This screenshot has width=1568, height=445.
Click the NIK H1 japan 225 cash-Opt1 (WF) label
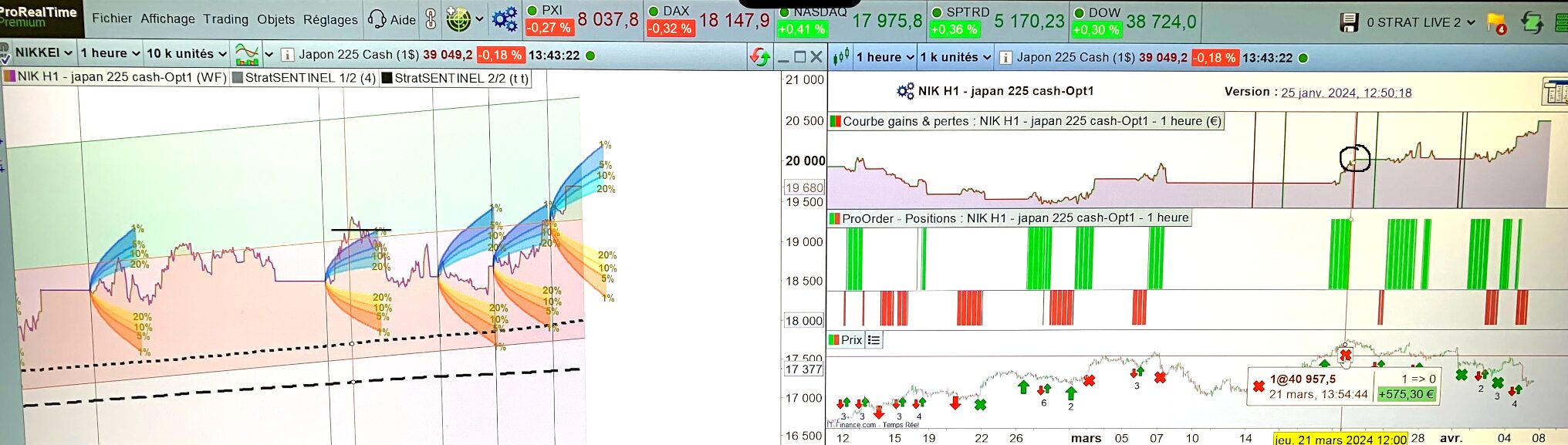[122, 77]
